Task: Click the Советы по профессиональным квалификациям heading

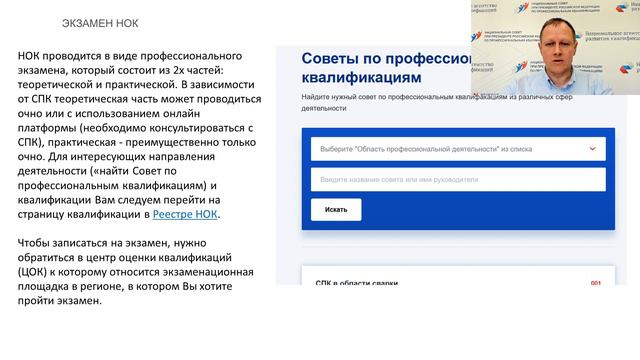Action: tap(386, 68)
